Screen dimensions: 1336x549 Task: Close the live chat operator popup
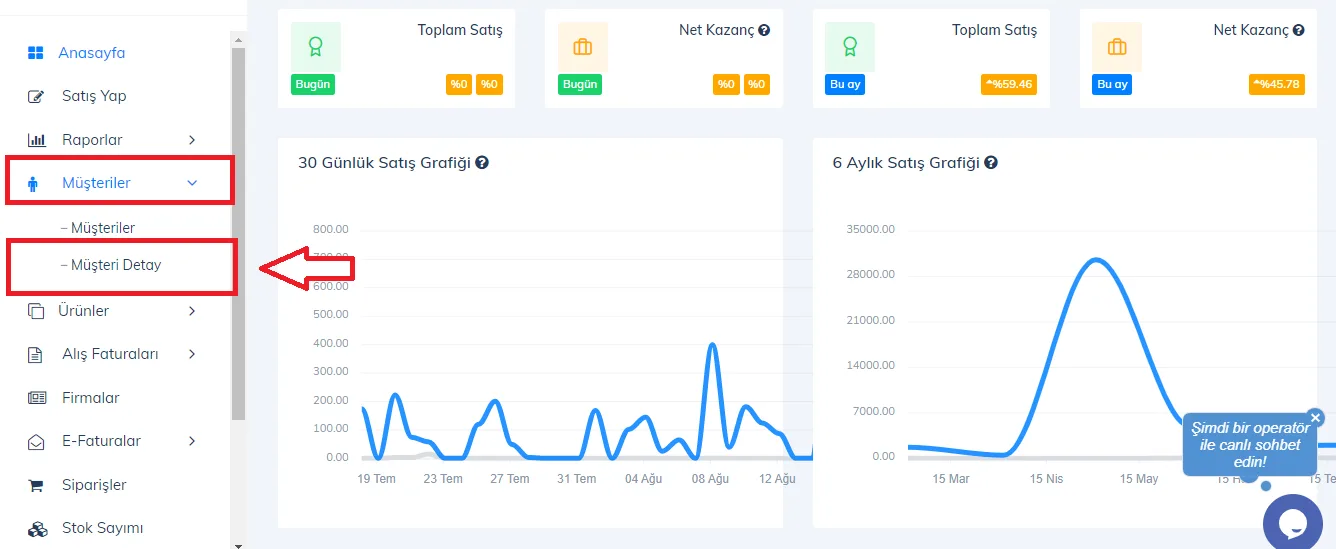(x=1315, y=418)
